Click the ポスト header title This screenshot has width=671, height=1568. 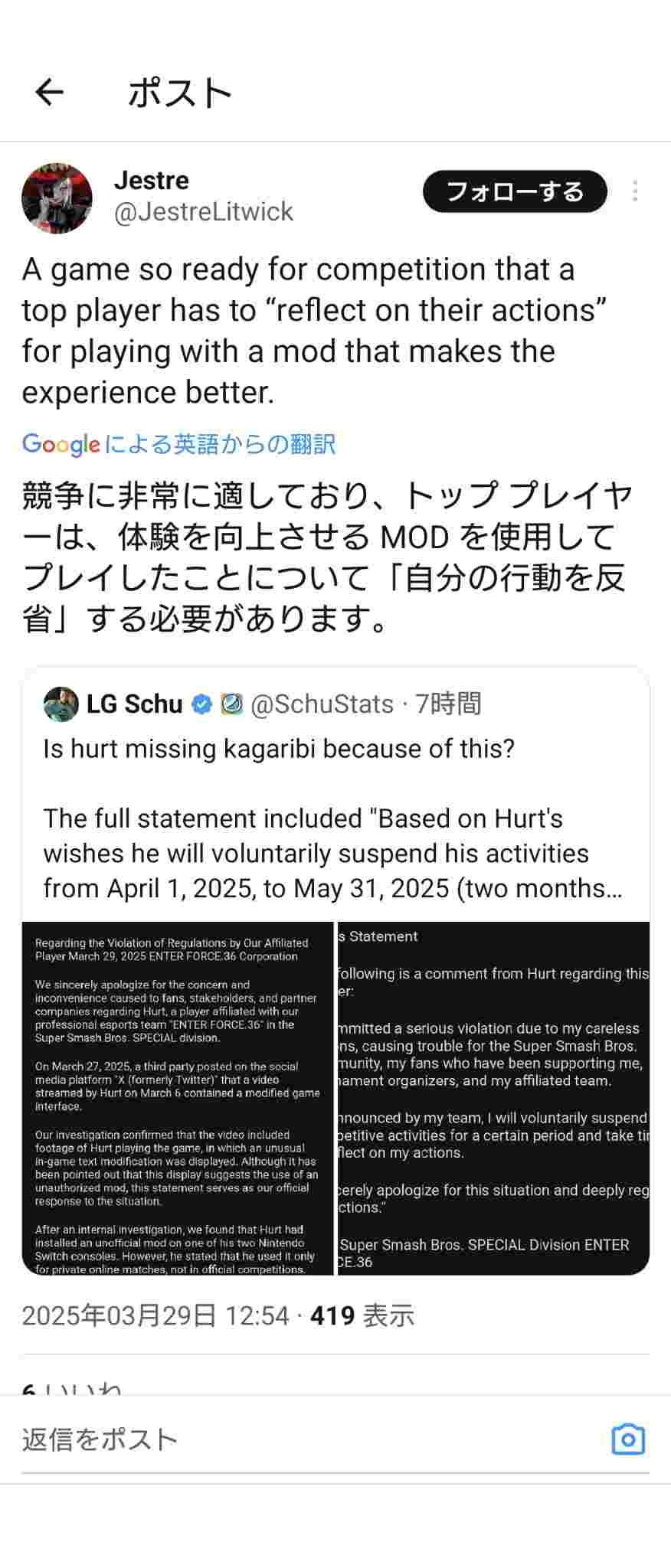tap(180, 93)
